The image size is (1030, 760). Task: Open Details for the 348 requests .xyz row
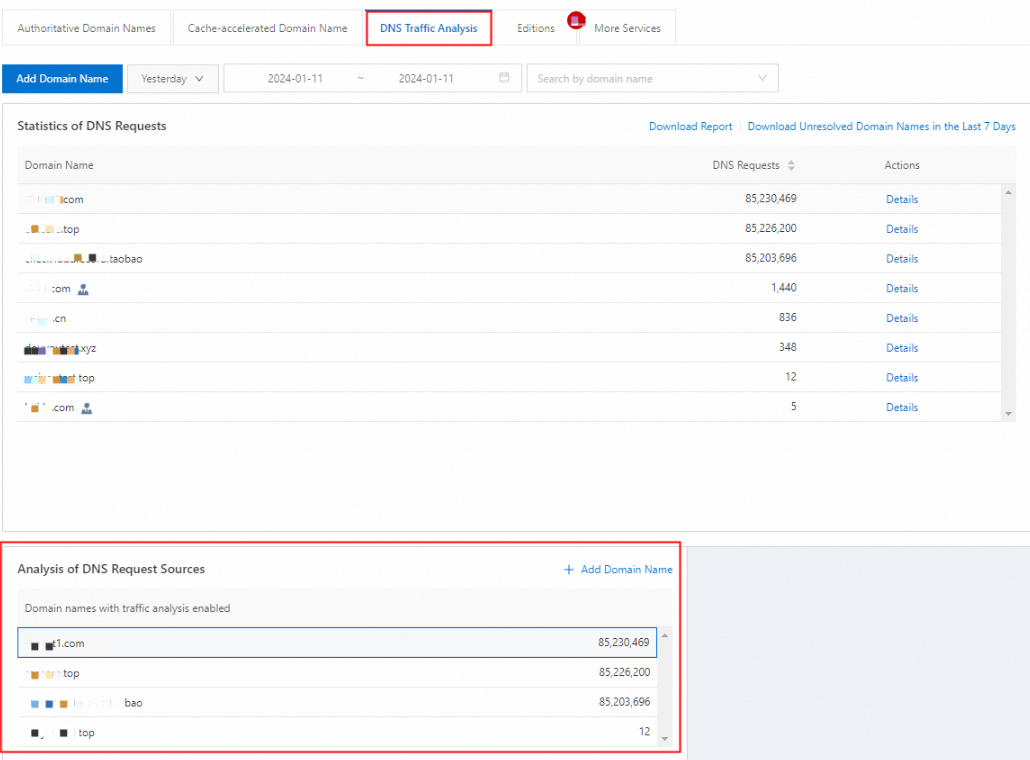click(x=902, y=347)
